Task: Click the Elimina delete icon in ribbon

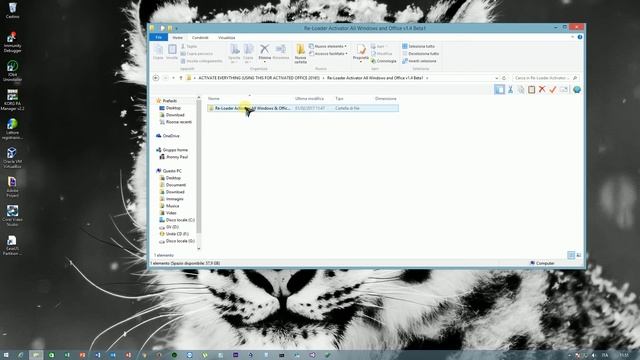Action: coord(264,53)
